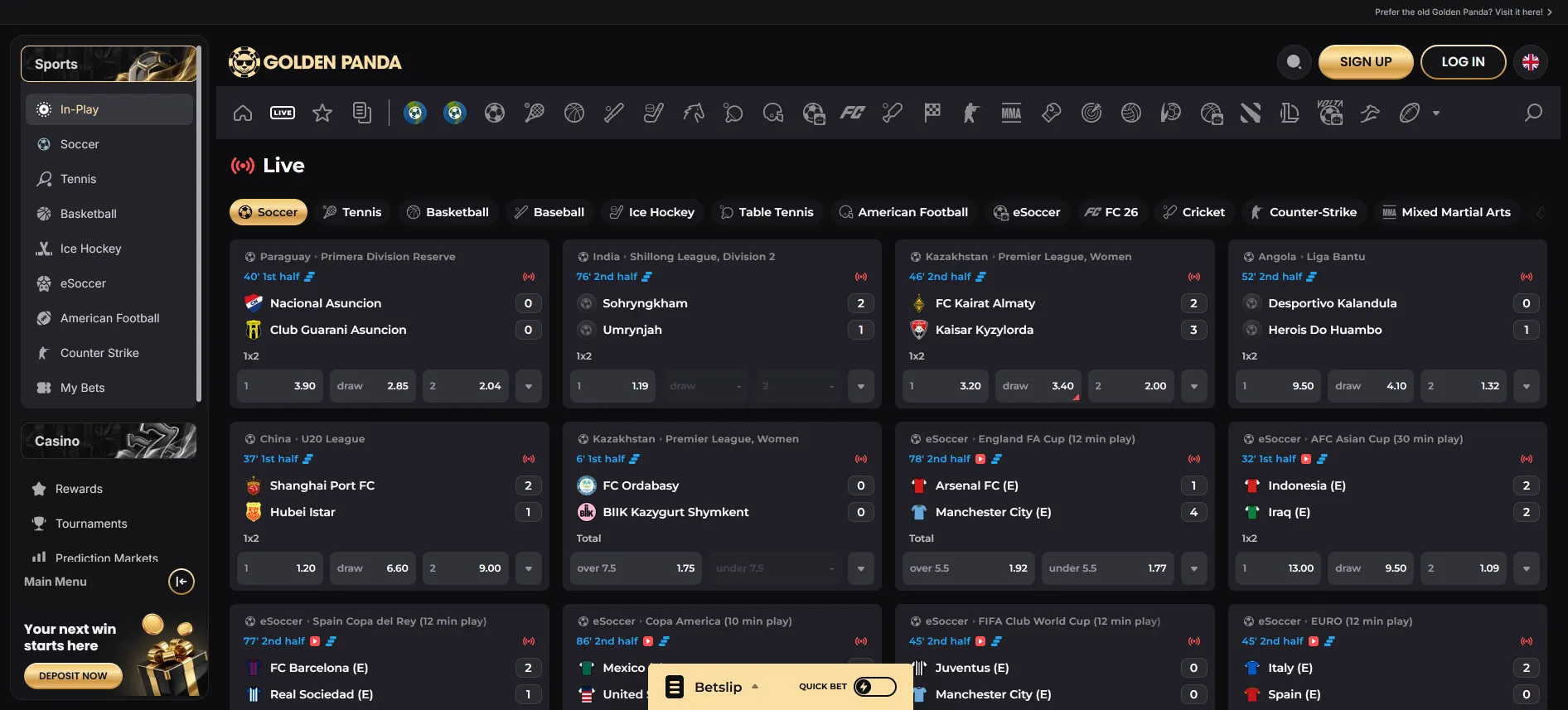Expand more markets for Nacional Asuncion match
Image resolution: width=1568 pixels, height=710 pixels.
(x=529, y=386)
